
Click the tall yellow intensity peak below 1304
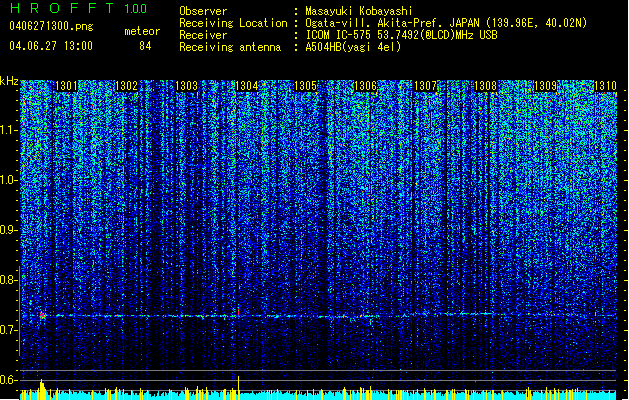[239, 387]
